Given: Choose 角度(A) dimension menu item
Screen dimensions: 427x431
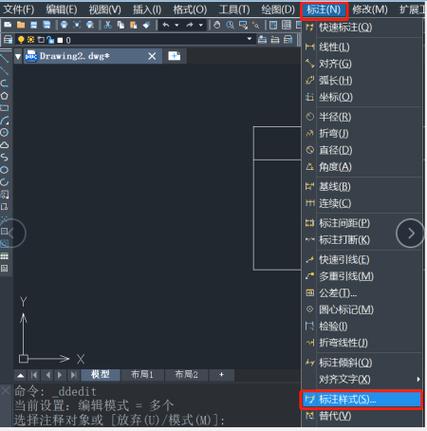Looking at the screenshot, I should coord(363,167).
